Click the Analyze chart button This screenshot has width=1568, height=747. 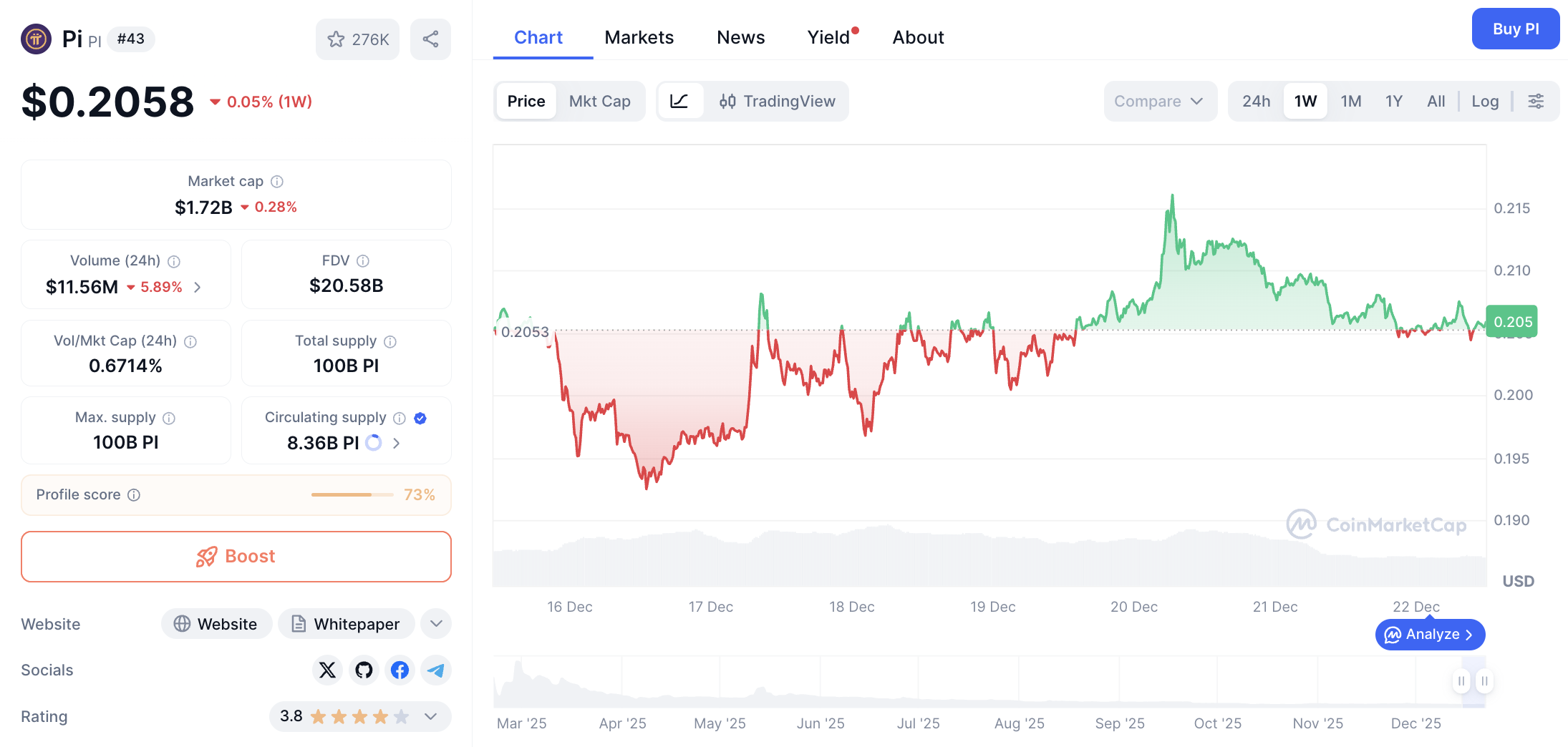1429,634
